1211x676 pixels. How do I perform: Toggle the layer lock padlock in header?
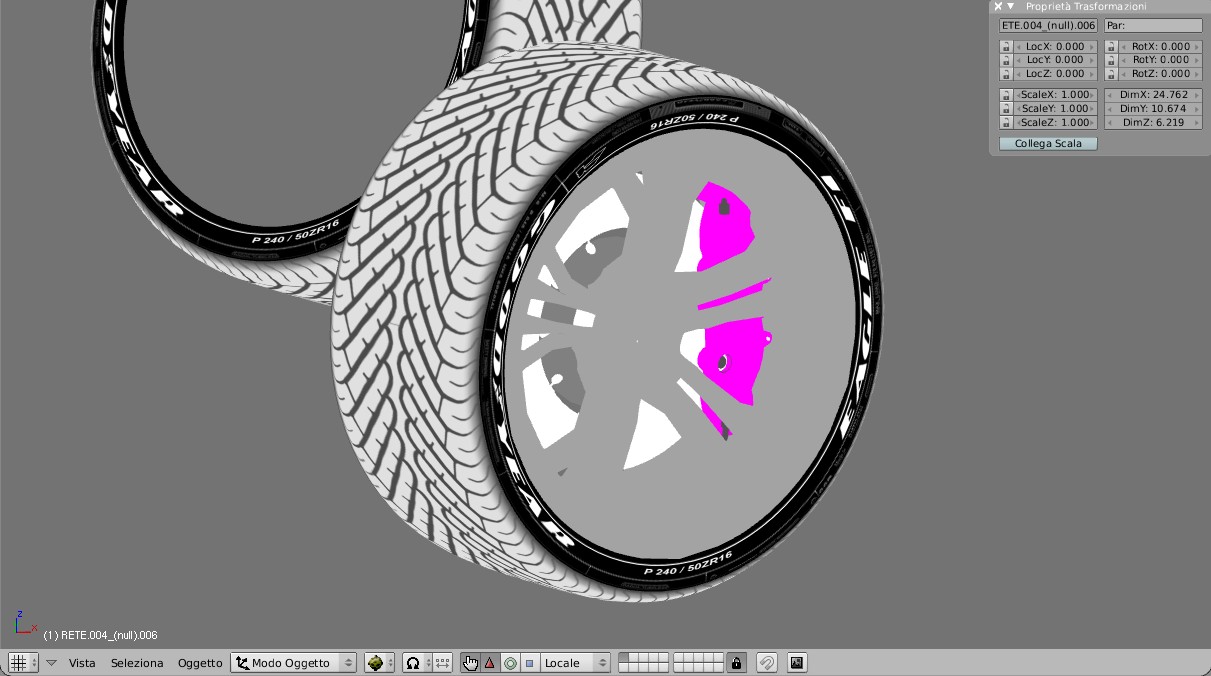pos(737,662)
